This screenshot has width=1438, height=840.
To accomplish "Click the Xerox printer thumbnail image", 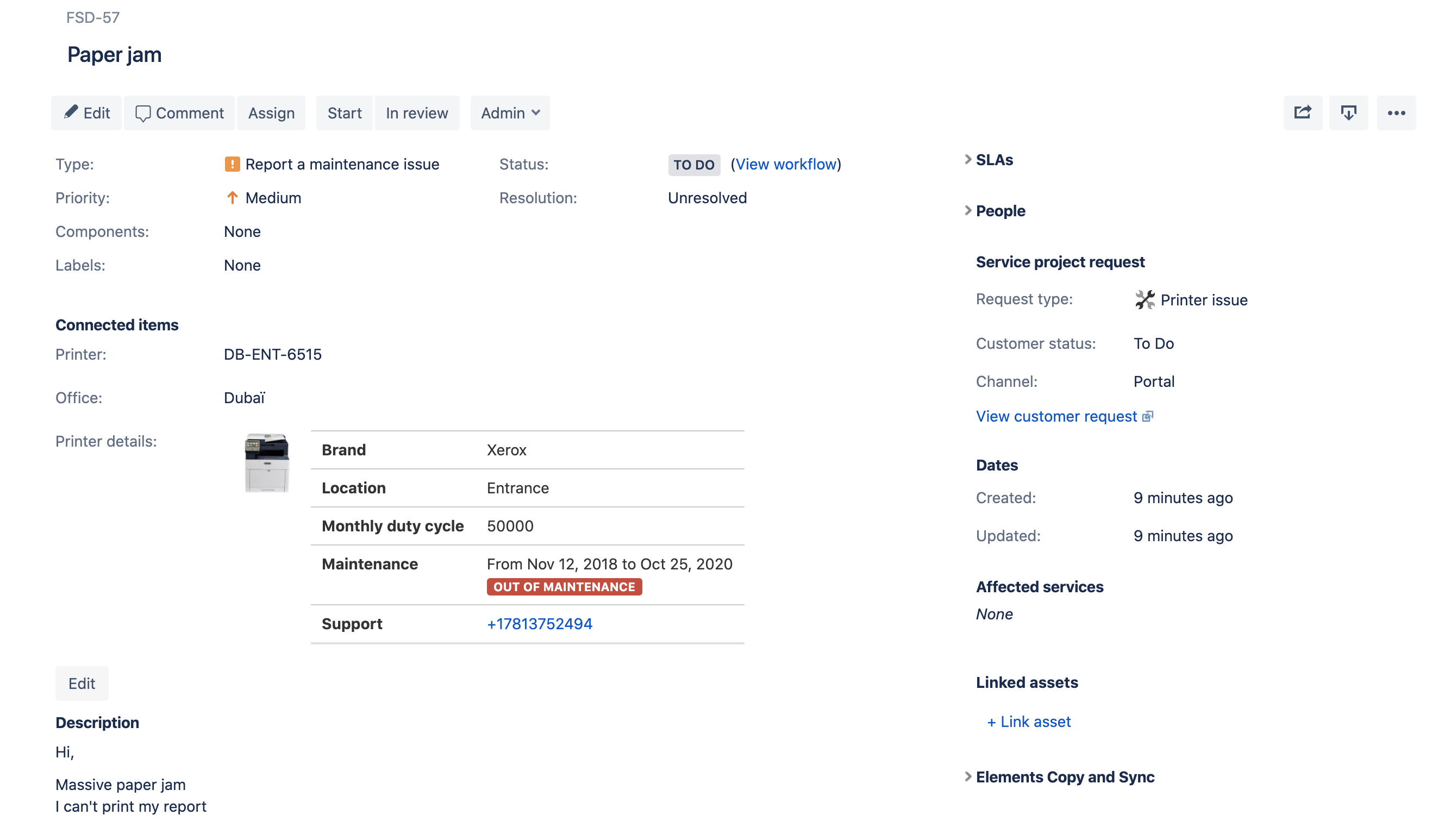I will coord(266,462).
